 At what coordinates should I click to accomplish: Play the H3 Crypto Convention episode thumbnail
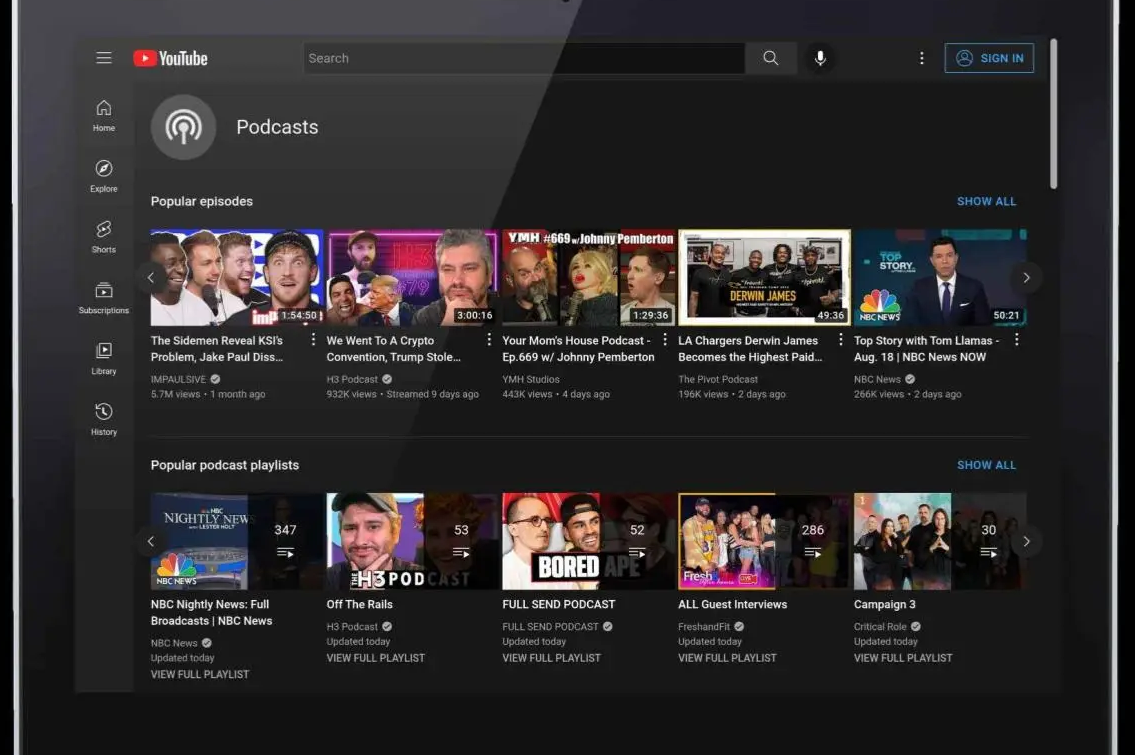tap(413, 277)
